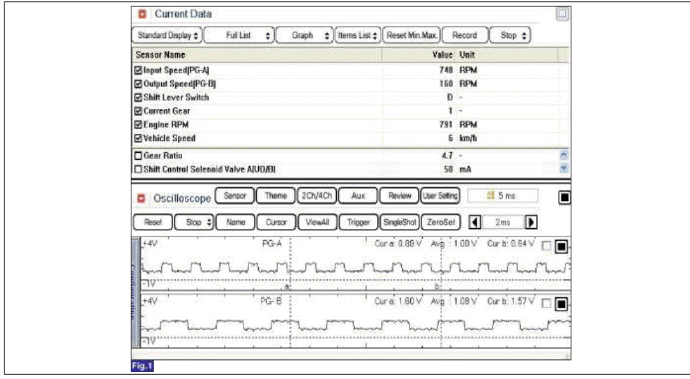Image resolution: width=690 pixels, height=379 pixels.
Task: Click the Name button
Action: pos(235,222)
